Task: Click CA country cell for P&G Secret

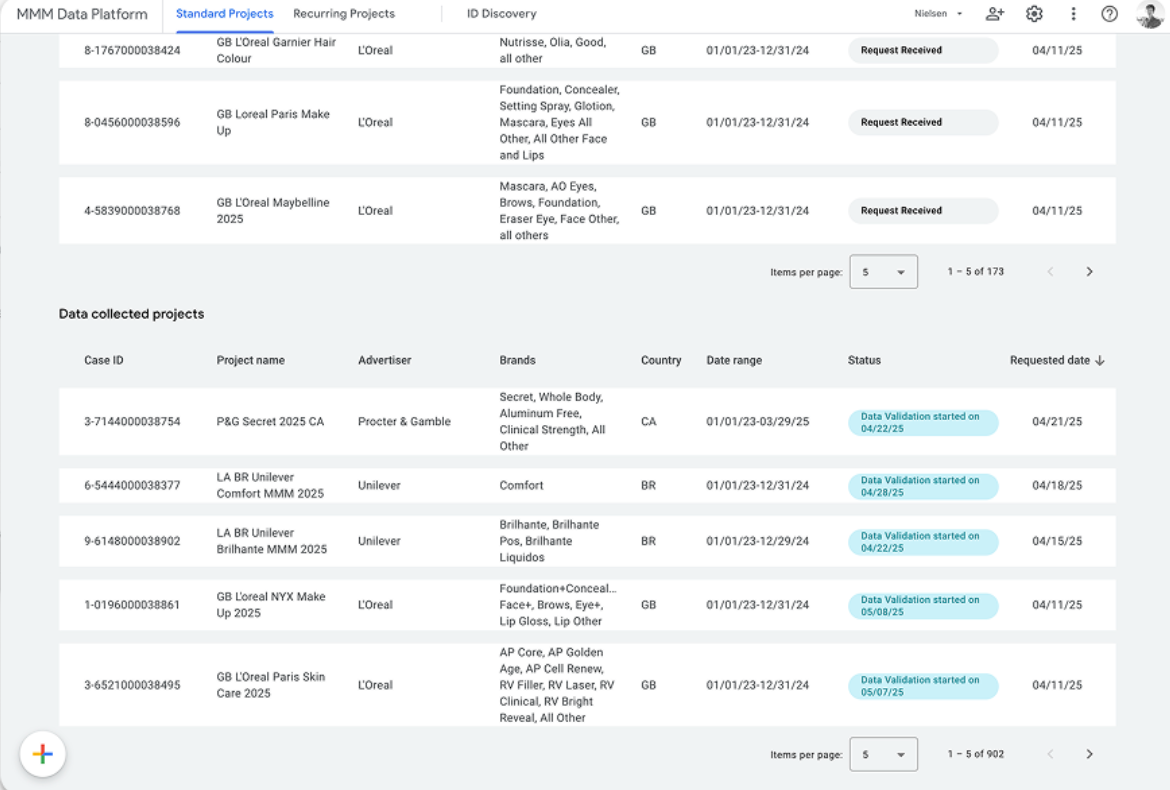Action: click(x=648, y=421)
